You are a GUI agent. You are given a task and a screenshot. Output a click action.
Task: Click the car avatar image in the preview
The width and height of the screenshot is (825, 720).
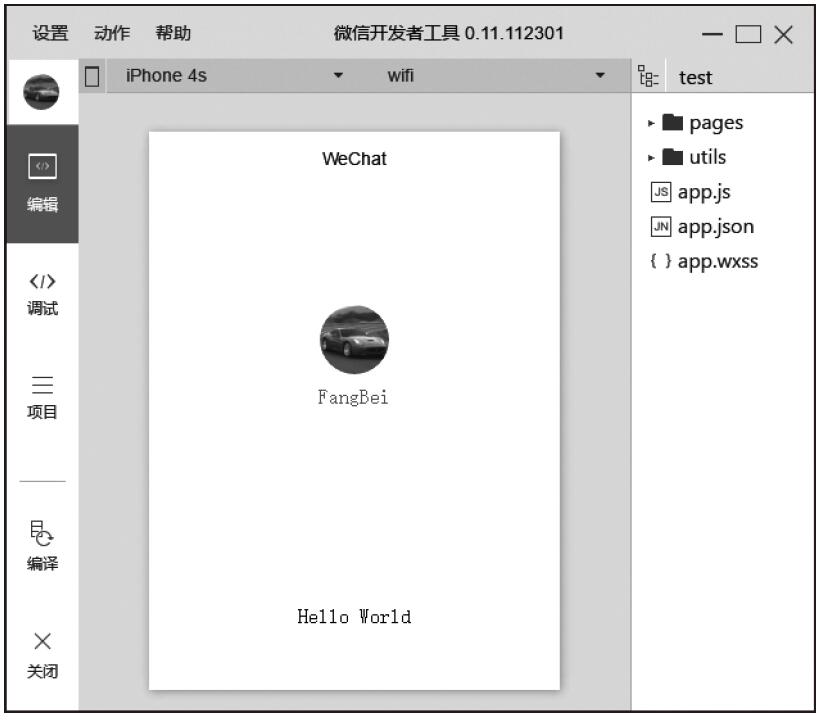[x=354, y=340]
